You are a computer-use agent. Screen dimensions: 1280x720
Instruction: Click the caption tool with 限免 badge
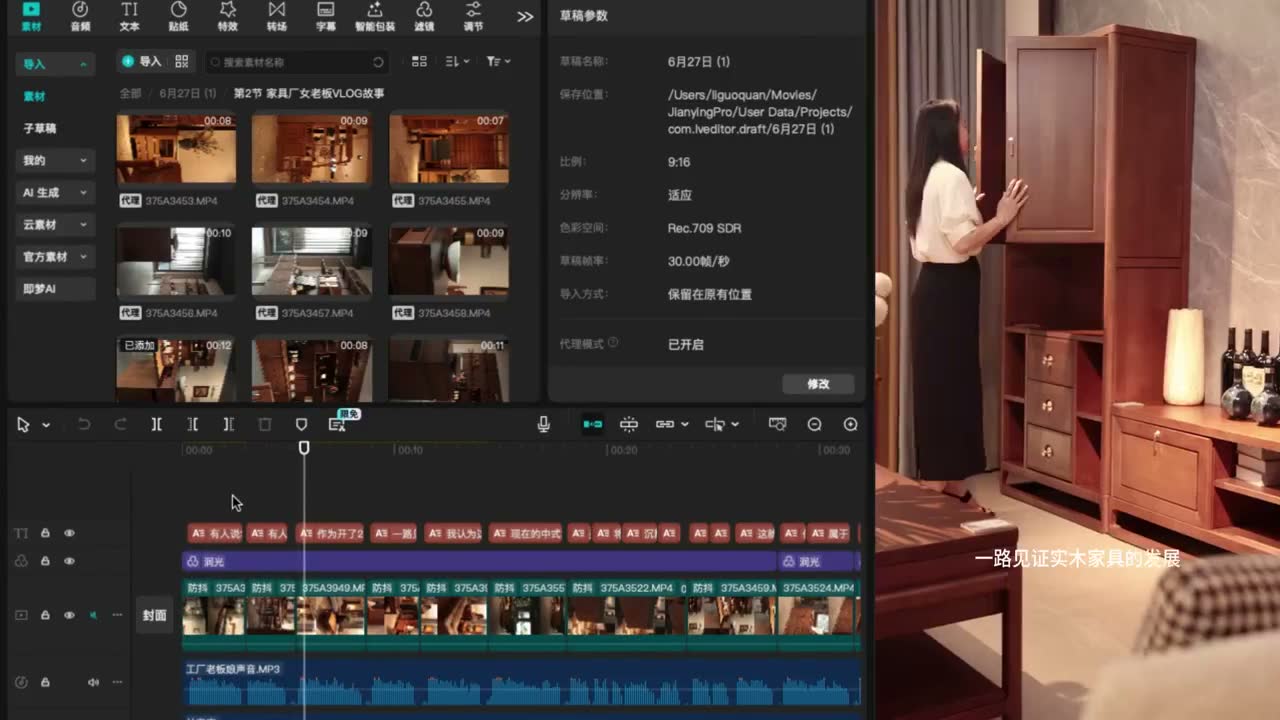(338, 425)
